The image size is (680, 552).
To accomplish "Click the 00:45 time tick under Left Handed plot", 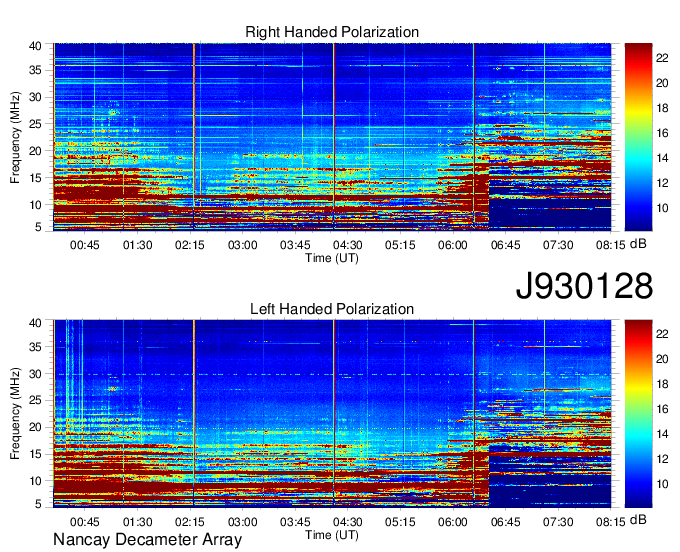I will [85, 522].
